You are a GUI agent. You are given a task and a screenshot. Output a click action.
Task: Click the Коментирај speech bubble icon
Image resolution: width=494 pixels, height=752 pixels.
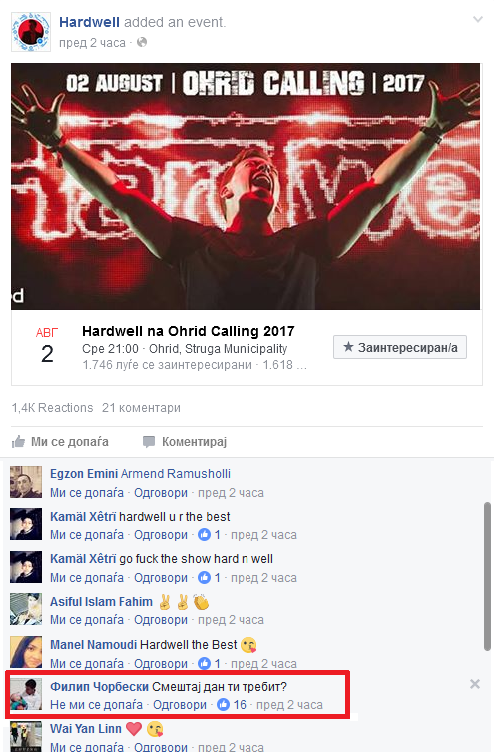[149, 442]
